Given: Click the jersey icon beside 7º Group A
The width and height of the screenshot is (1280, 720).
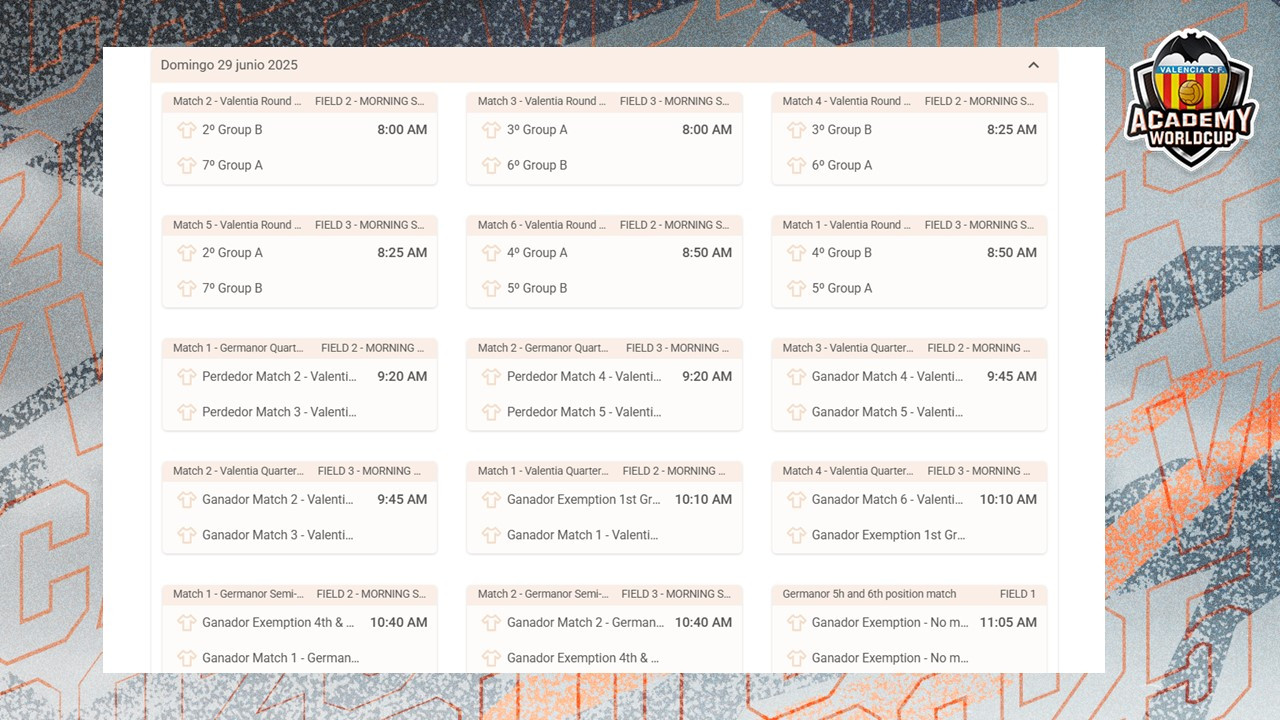Looking at the screenshot, I should [x=187, y=165].
